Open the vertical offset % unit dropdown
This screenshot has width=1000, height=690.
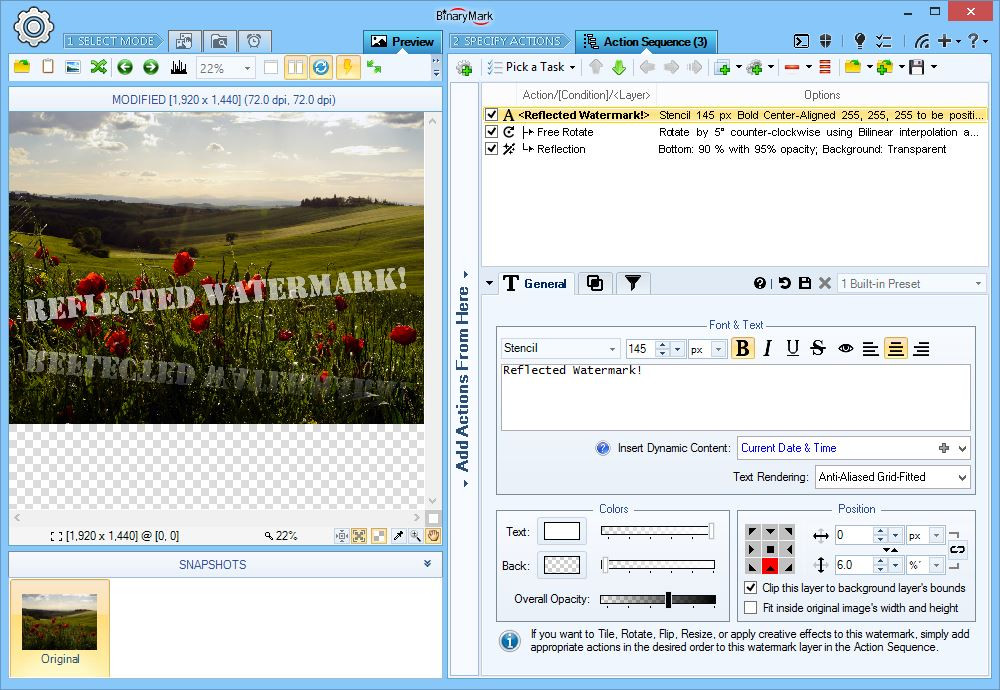tap(936, 565)
